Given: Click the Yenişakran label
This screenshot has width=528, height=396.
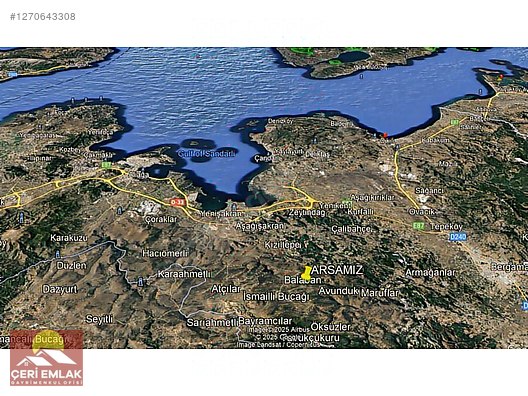Looking at the screenshot, I should pos(221,214).
